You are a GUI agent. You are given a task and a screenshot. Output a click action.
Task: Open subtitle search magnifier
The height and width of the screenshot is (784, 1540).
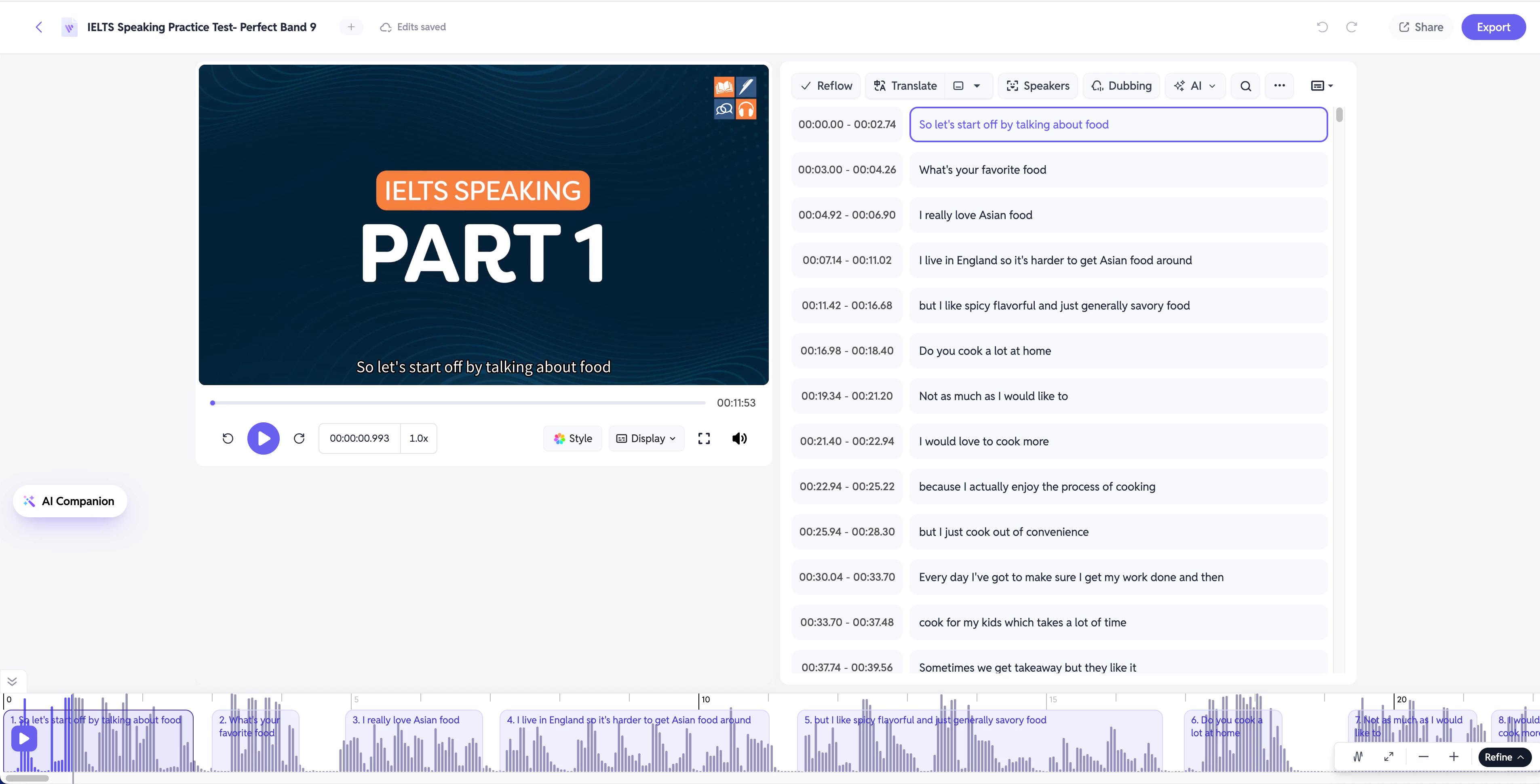coord(1246,85)
